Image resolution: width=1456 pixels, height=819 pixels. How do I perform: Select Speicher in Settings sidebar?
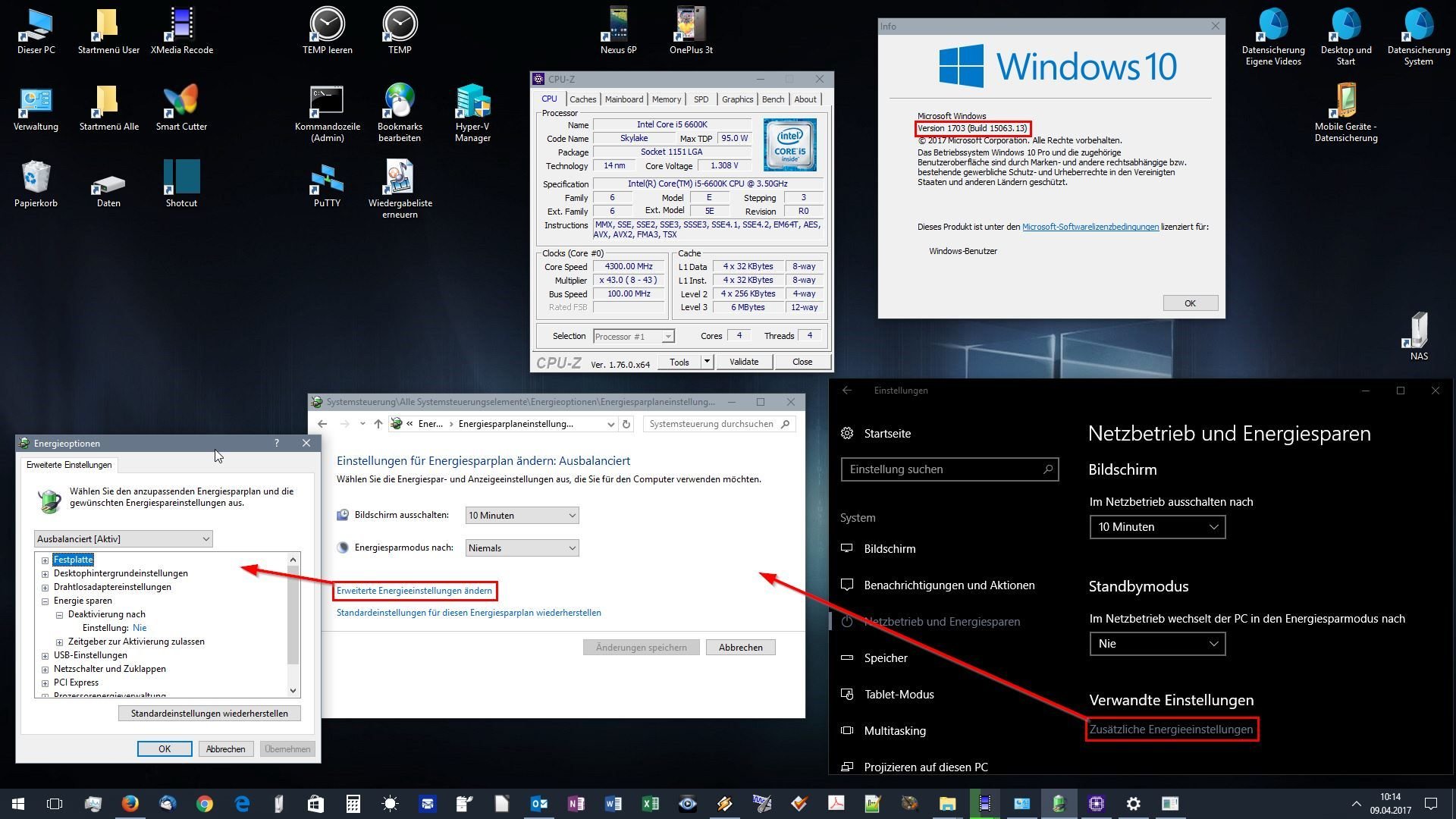point(886,658)
